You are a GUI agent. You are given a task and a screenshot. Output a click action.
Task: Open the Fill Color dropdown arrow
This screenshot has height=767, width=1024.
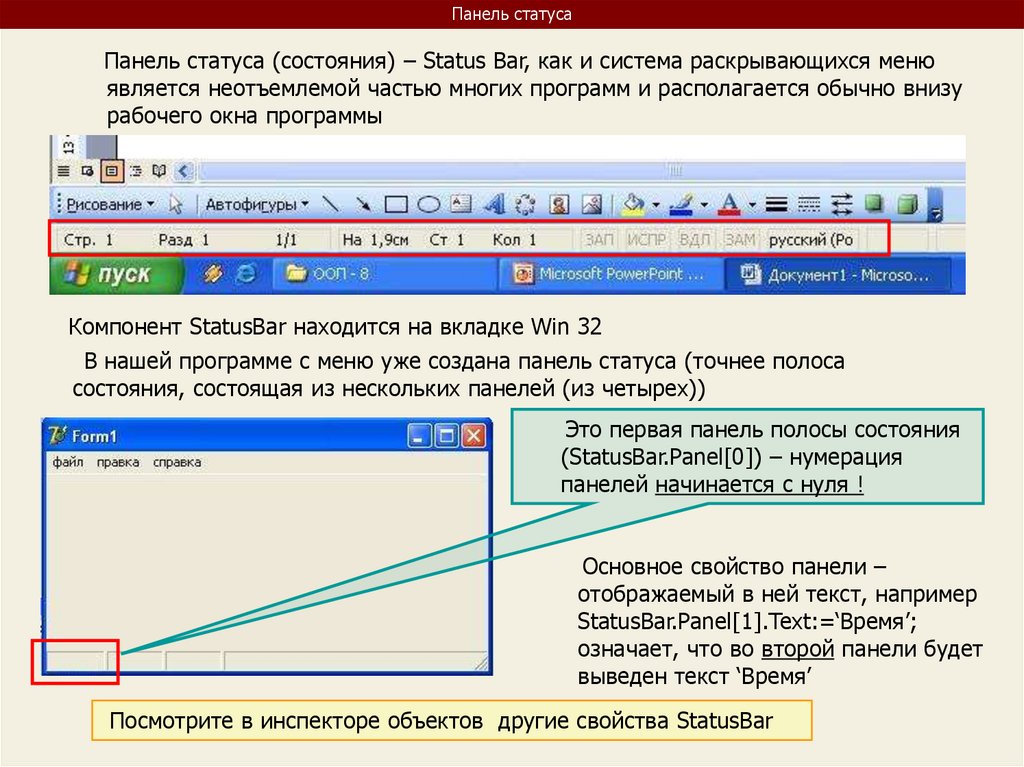coord(656,205)
